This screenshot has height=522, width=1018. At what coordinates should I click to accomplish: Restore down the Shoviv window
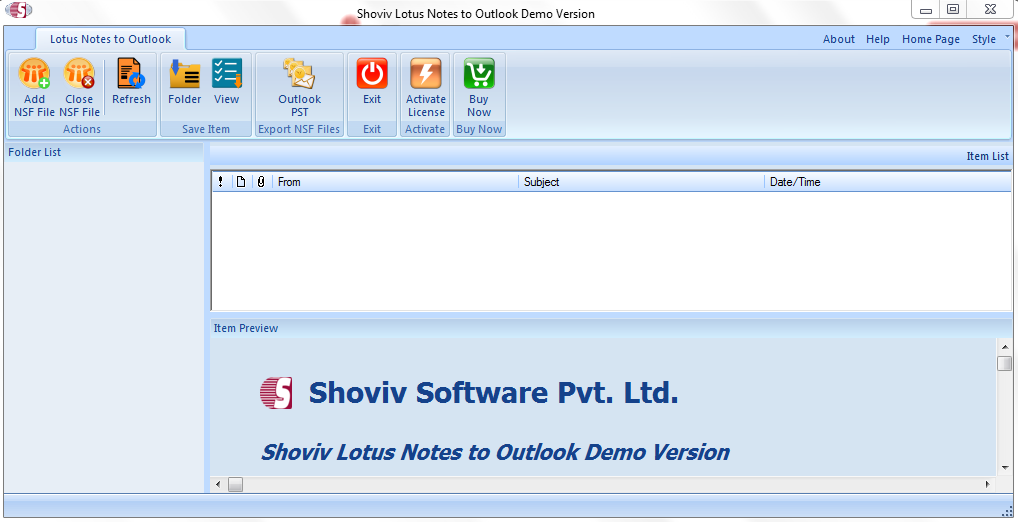coord(953,10)
